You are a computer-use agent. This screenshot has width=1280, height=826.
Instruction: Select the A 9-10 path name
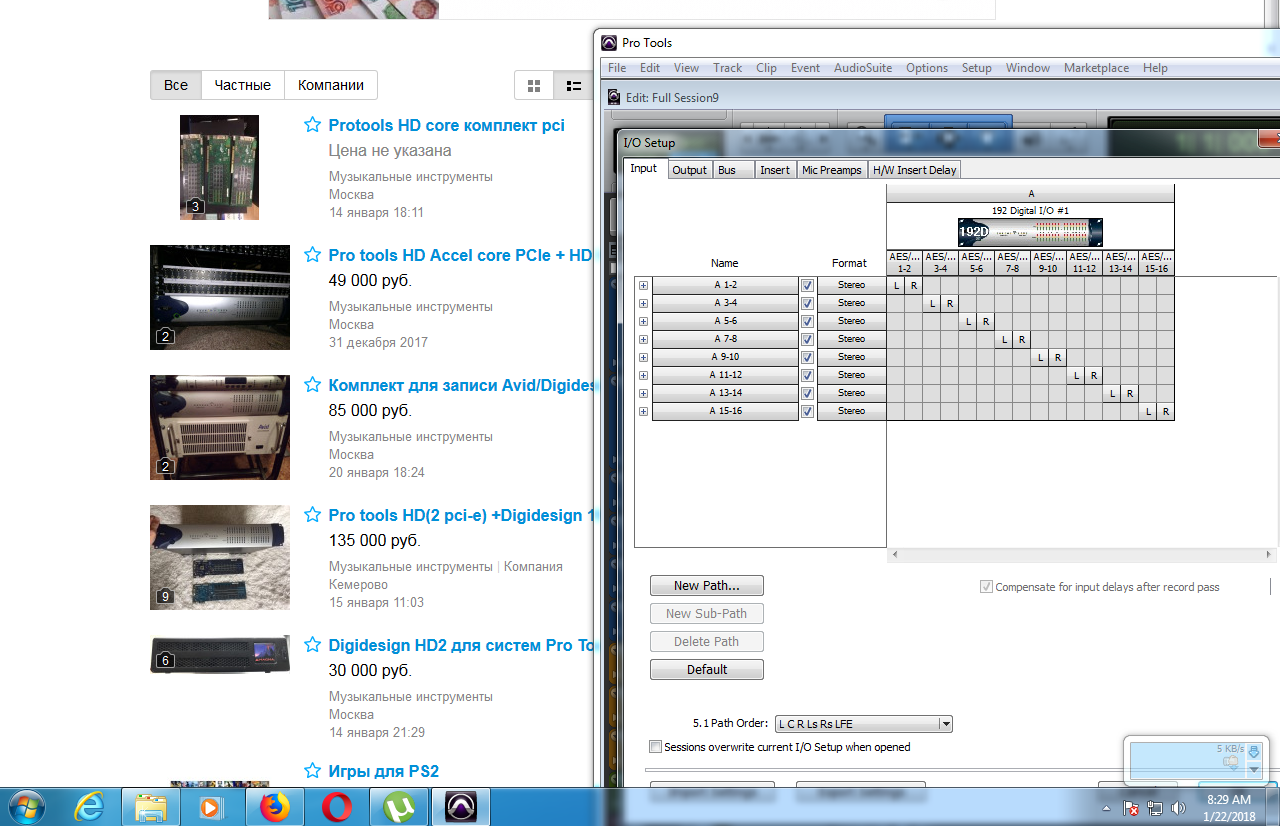[725, 357]
